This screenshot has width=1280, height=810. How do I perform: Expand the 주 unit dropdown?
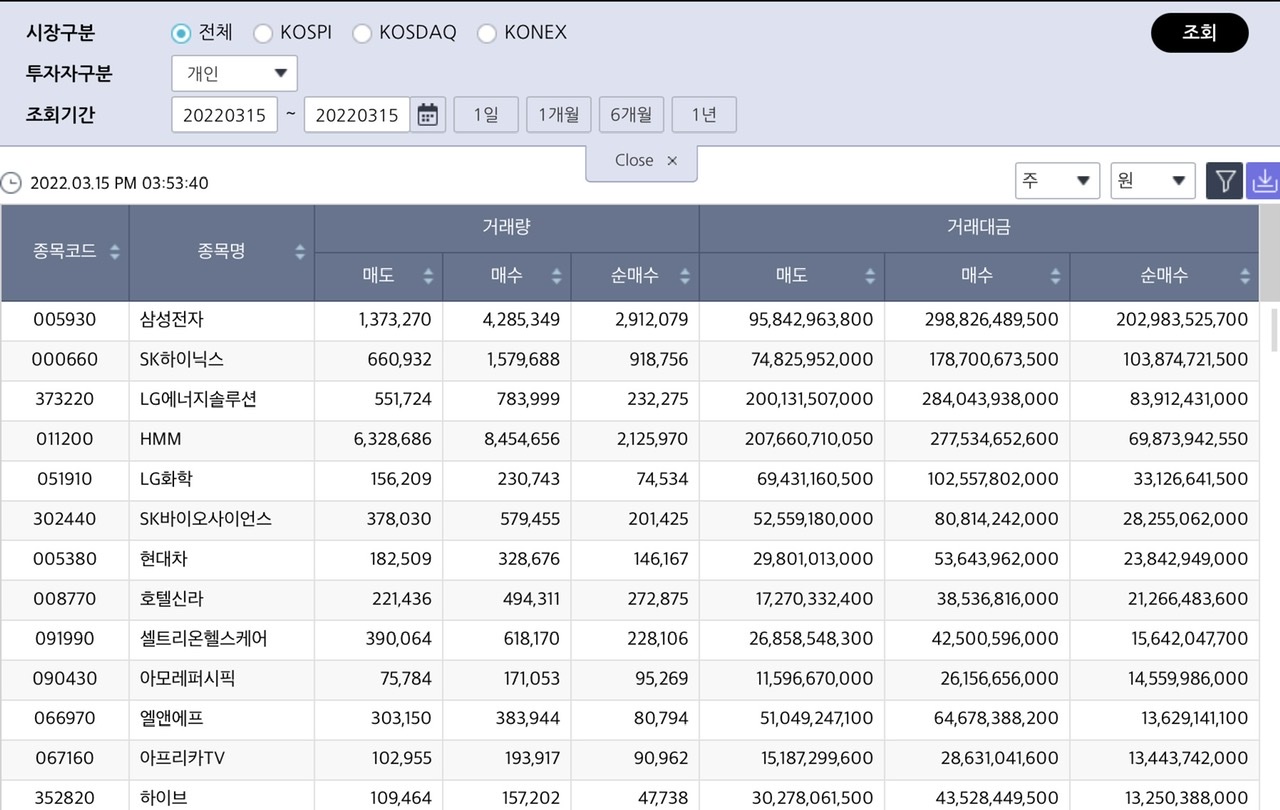coord(1057,181)
